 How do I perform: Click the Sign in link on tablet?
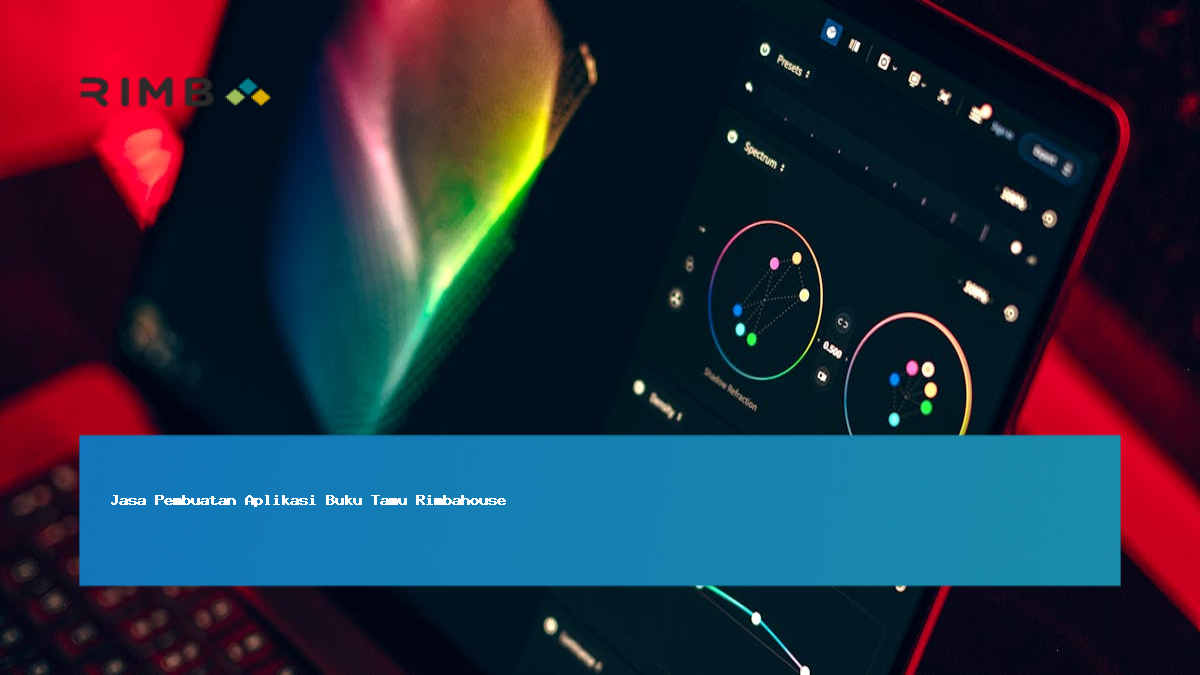[x=1002, y=129]
